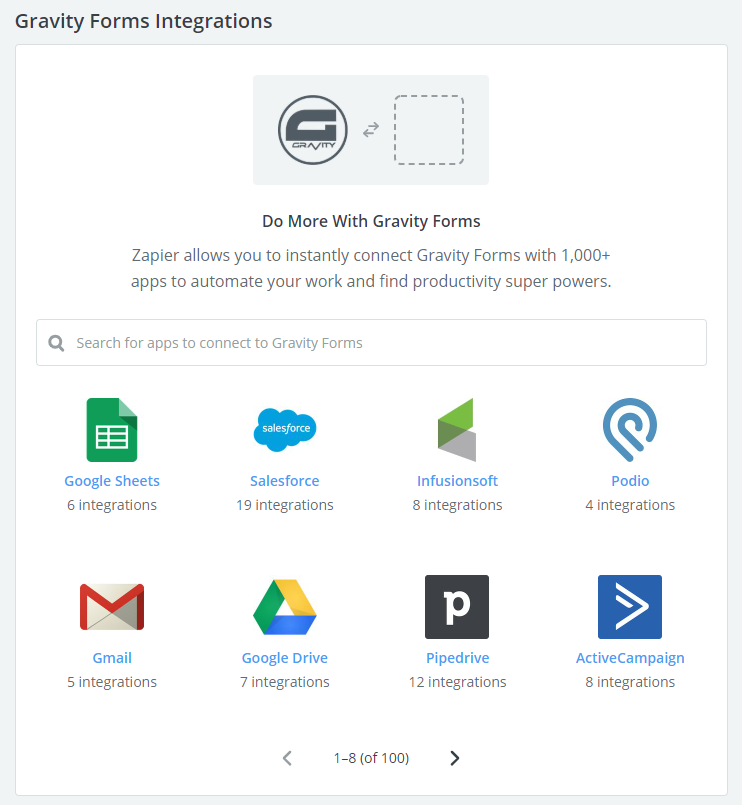Click '6 integrations' under Google Sheets
The height and width of the screenshot is (805, 742).
pos(112,505)
